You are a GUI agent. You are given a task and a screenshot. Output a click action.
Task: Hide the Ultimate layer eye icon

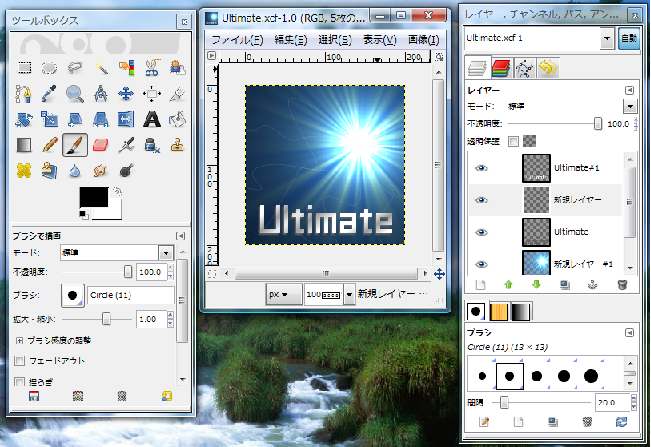pos(481,232)
